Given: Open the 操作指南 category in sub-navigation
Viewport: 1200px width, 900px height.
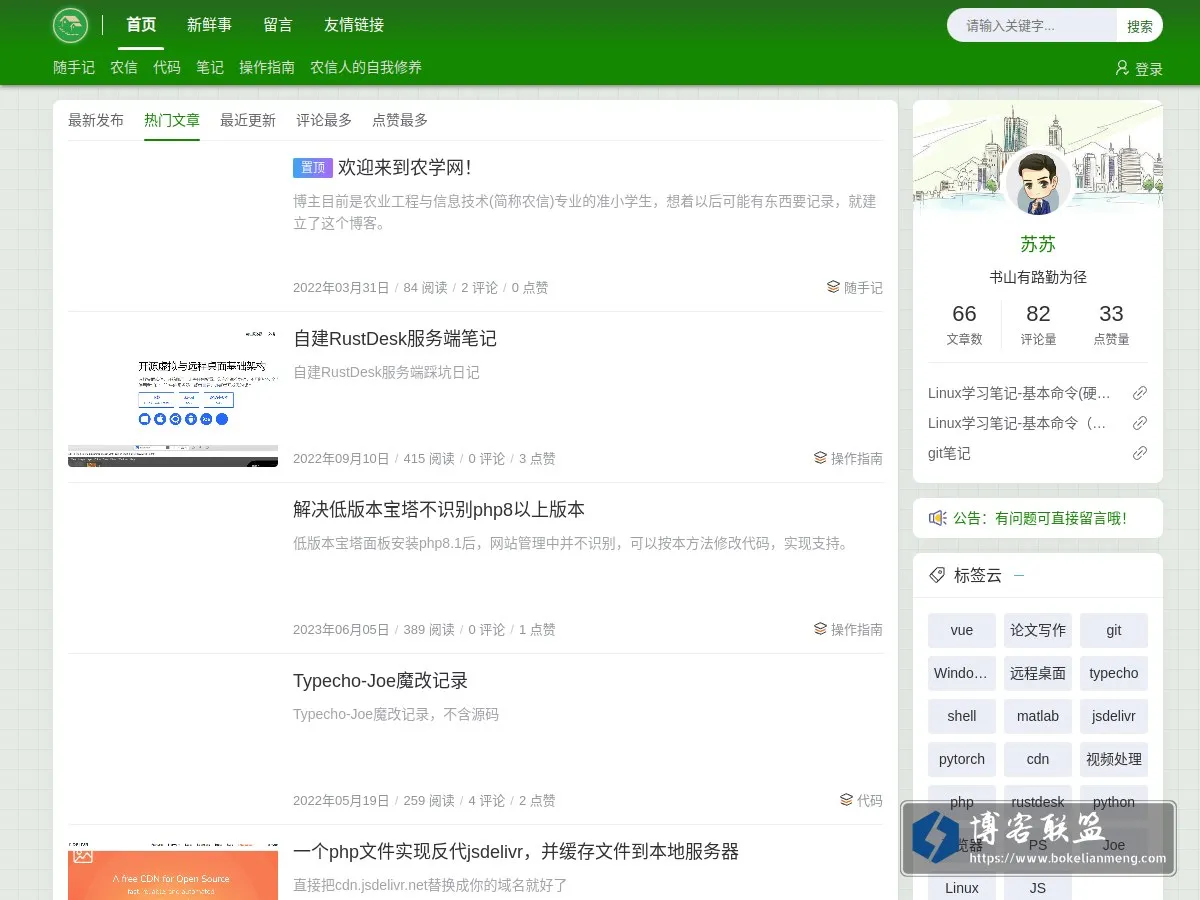Looking at the screenshot, I should (x=267, y=67).
